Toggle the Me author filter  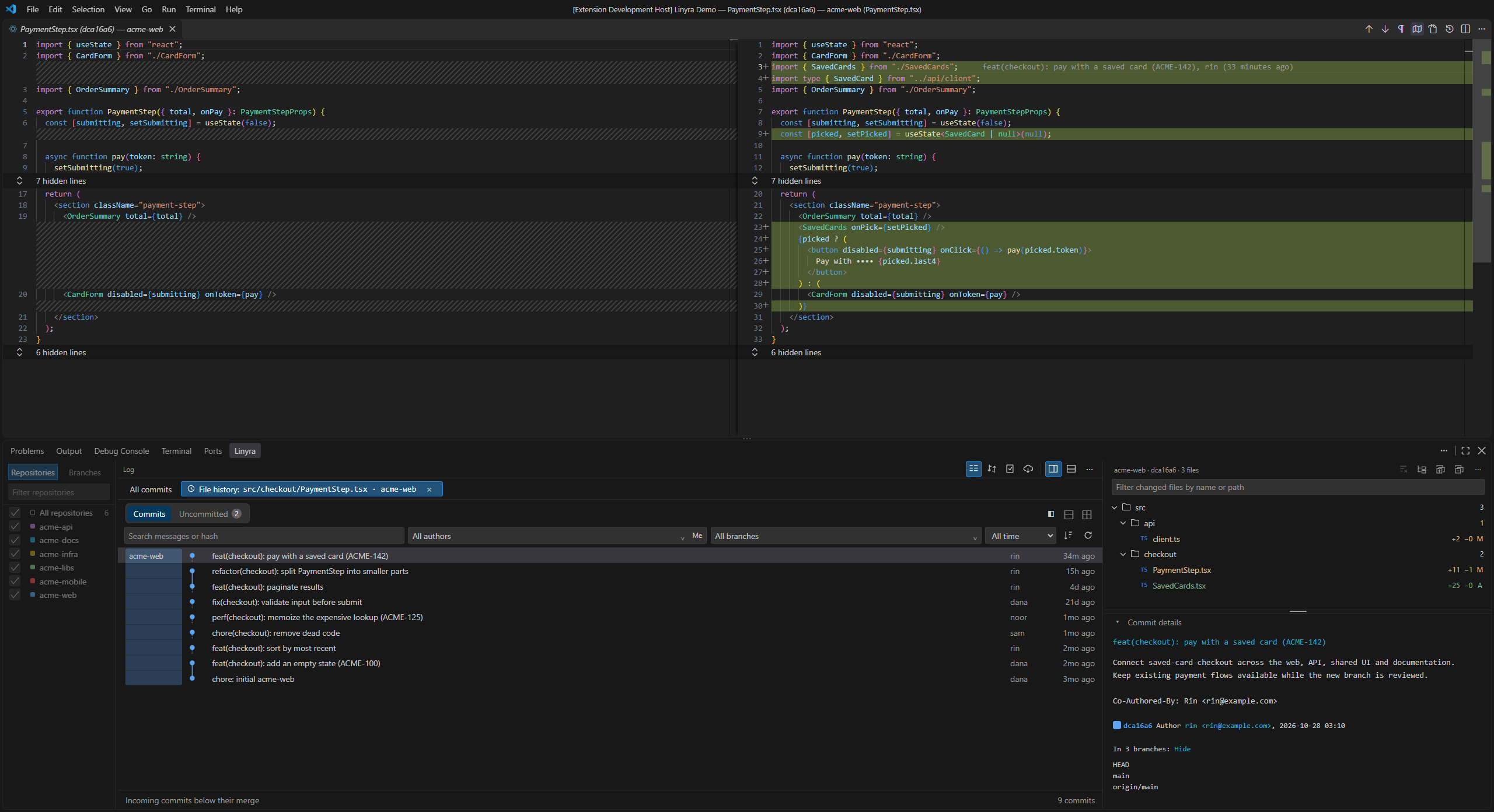coord(697,535)
